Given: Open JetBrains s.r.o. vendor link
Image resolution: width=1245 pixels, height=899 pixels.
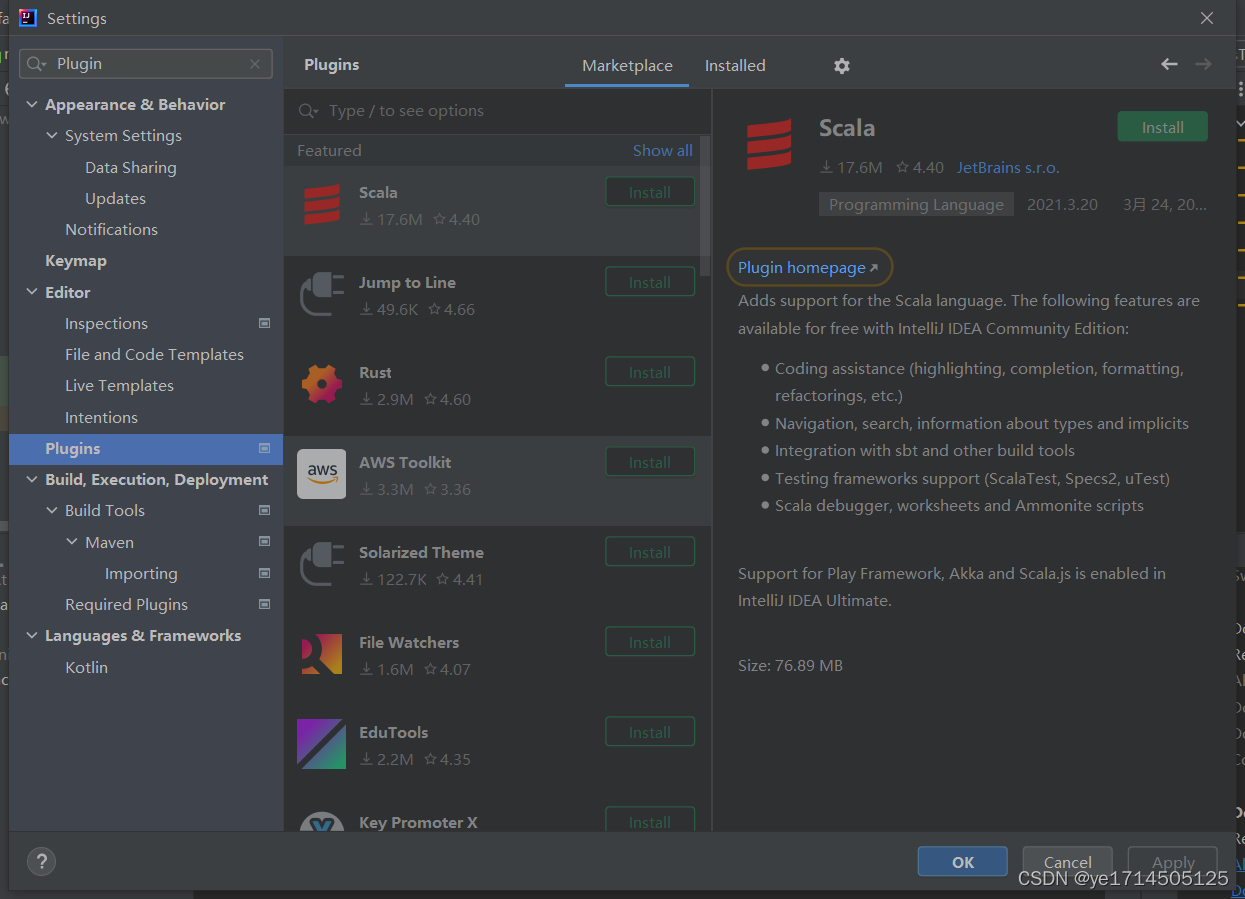Looking at the screenshot, I should 1008,168.
